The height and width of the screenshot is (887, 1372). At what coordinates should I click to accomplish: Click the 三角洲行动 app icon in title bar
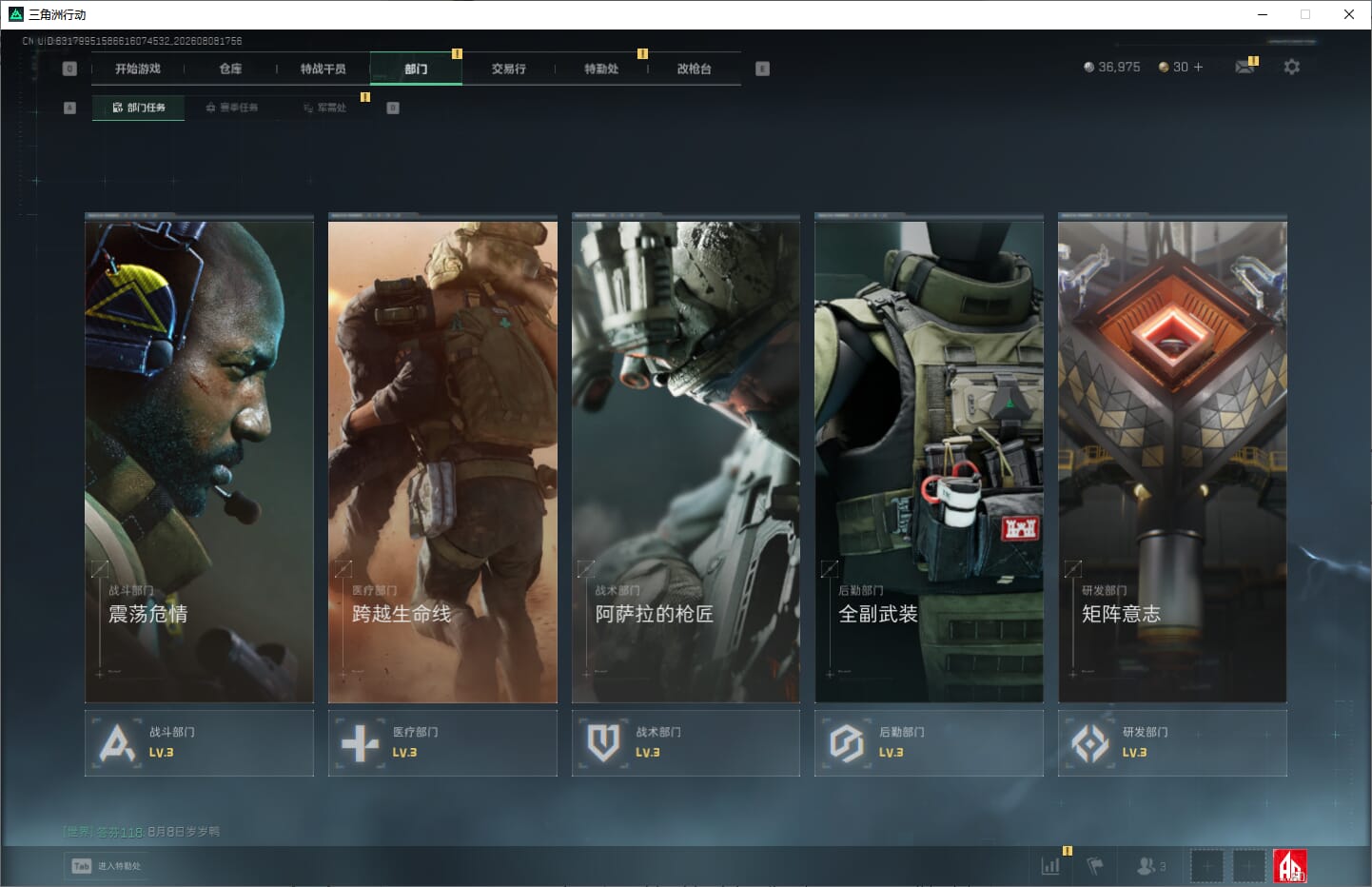[x=15, y=14]
